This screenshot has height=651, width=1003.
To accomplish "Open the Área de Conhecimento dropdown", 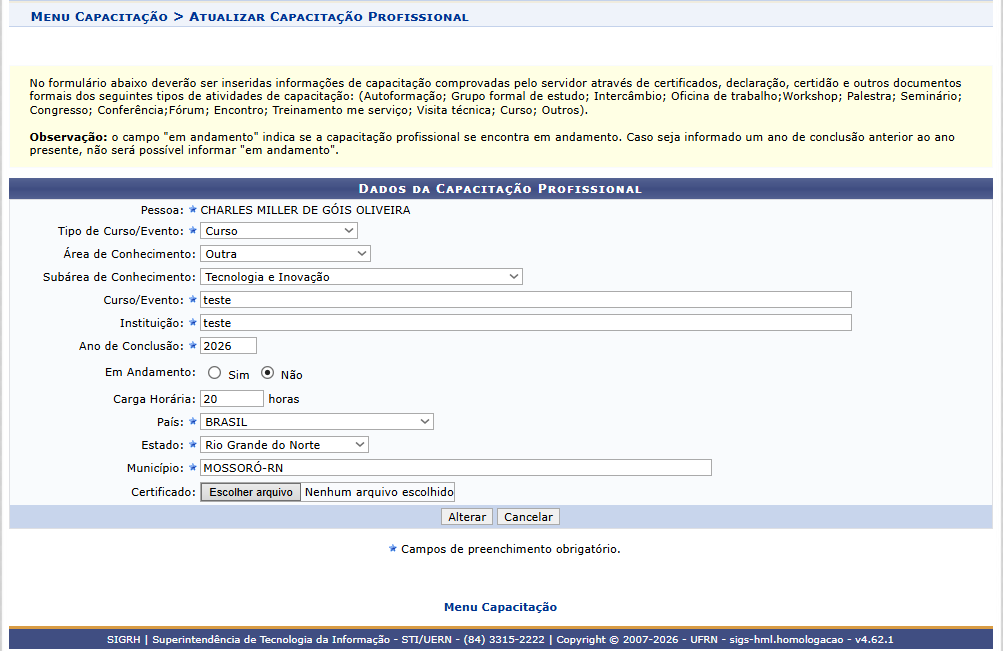I will (285, 254).
